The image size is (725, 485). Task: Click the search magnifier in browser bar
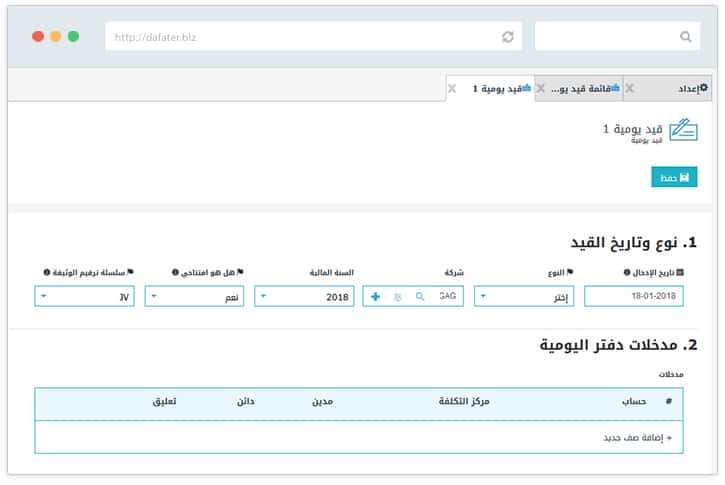pyautogui.click(x=685, y=37)
